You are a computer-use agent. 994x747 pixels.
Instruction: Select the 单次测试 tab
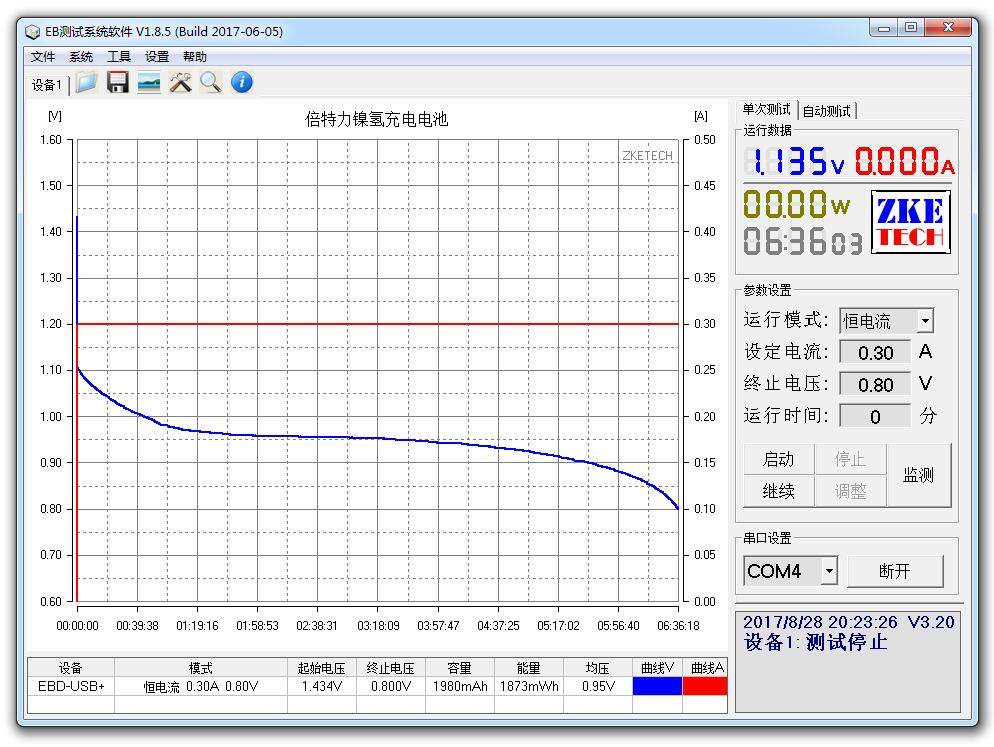pos(766,110)
